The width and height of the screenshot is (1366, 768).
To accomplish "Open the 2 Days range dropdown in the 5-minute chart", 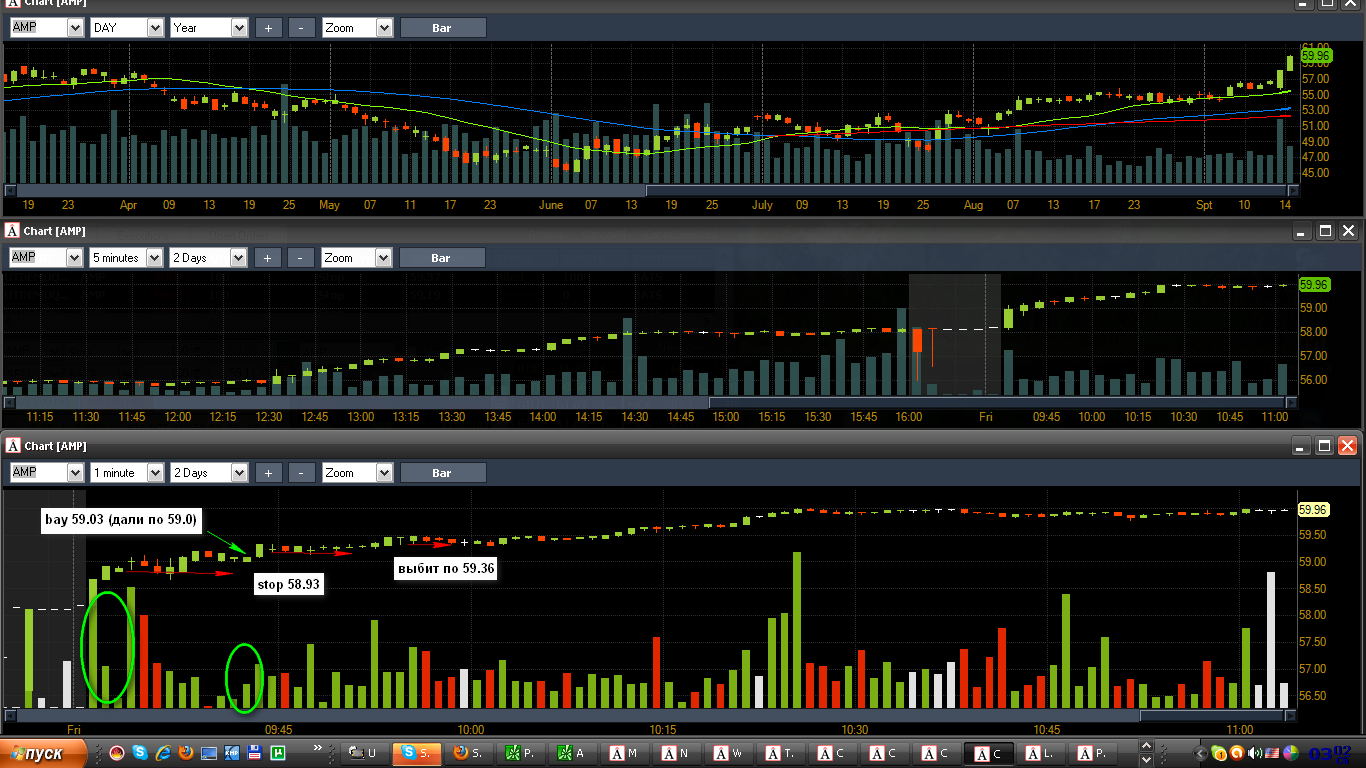I will point(239,258).
